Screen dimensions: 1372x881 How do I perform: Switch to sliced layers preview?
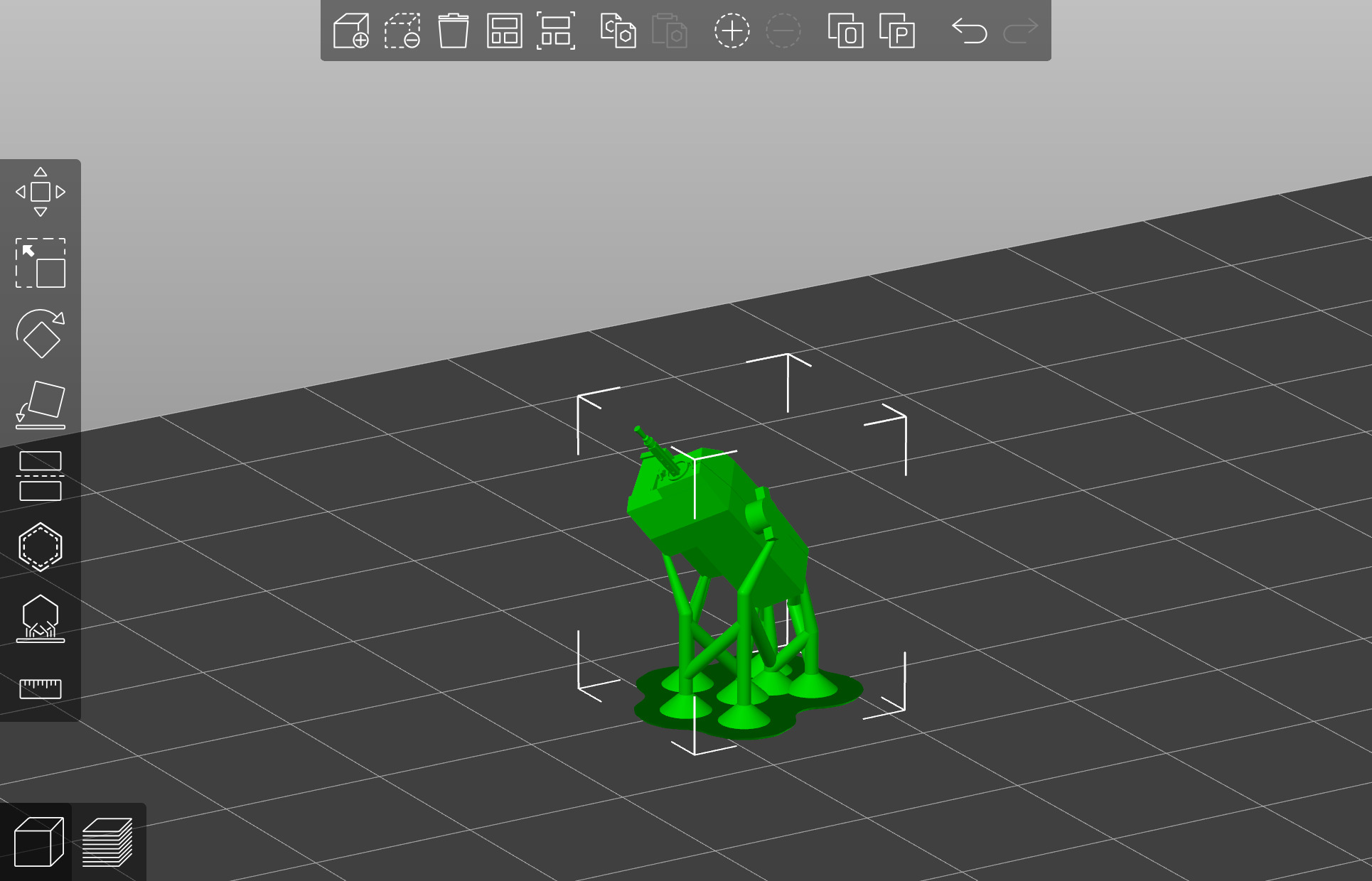(107, 842)
